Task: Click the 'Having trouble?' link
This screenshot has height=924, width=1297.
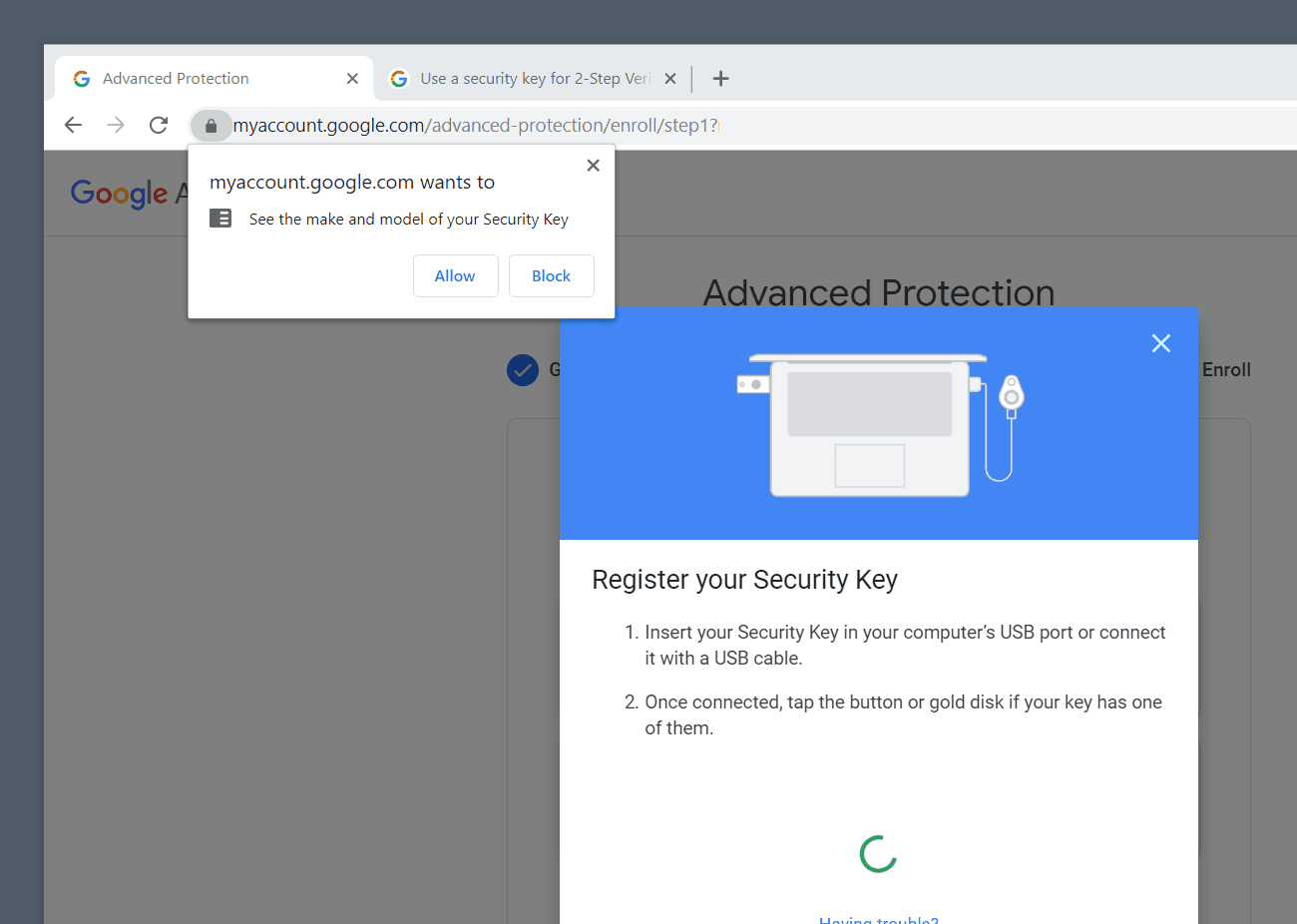Action: click(878, 919)
